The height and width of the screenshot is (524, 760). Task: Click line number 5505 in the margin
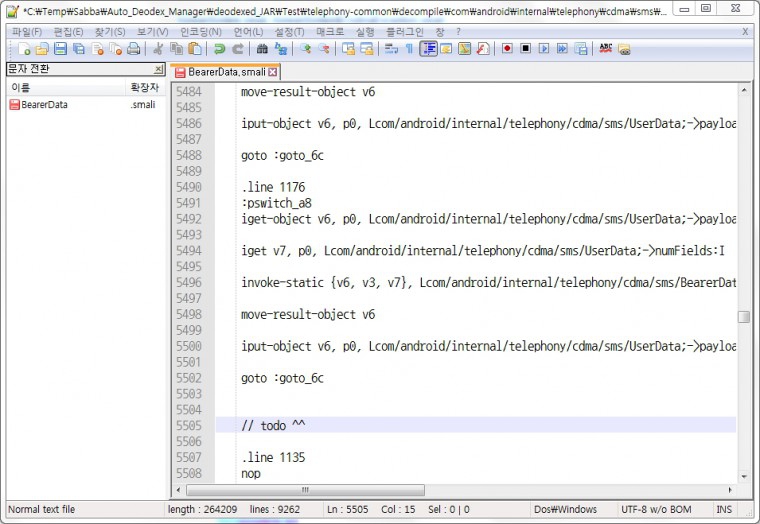[189, 425]
